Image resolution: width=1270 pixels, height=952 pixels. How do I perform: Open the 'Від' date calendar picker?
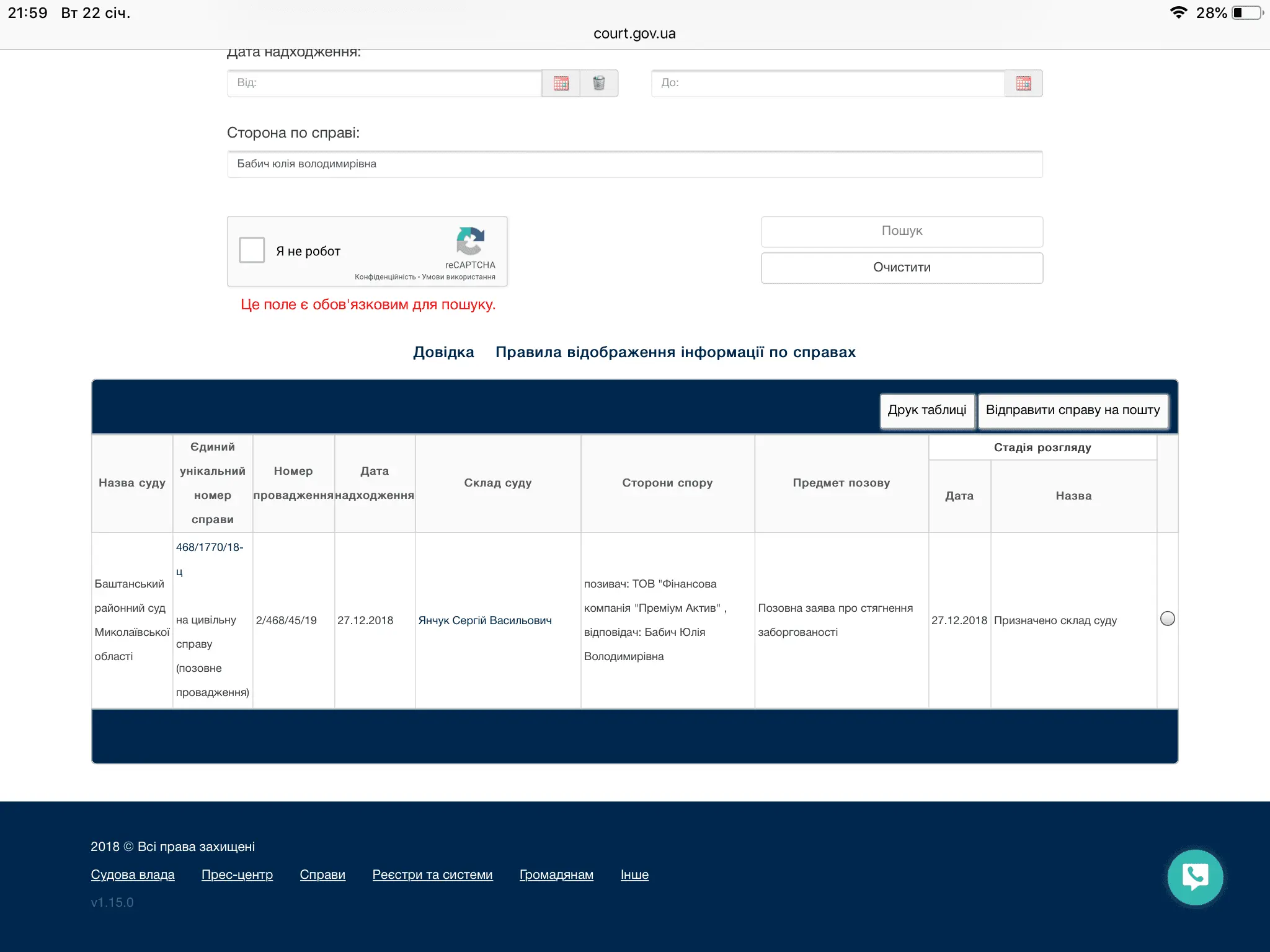tap(561, 83)
